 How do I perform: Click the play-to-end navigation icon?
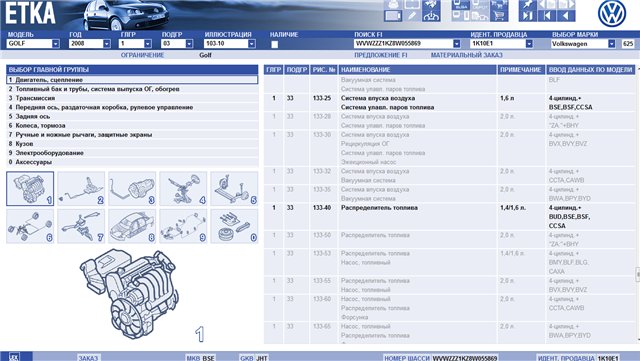(528, 16)
